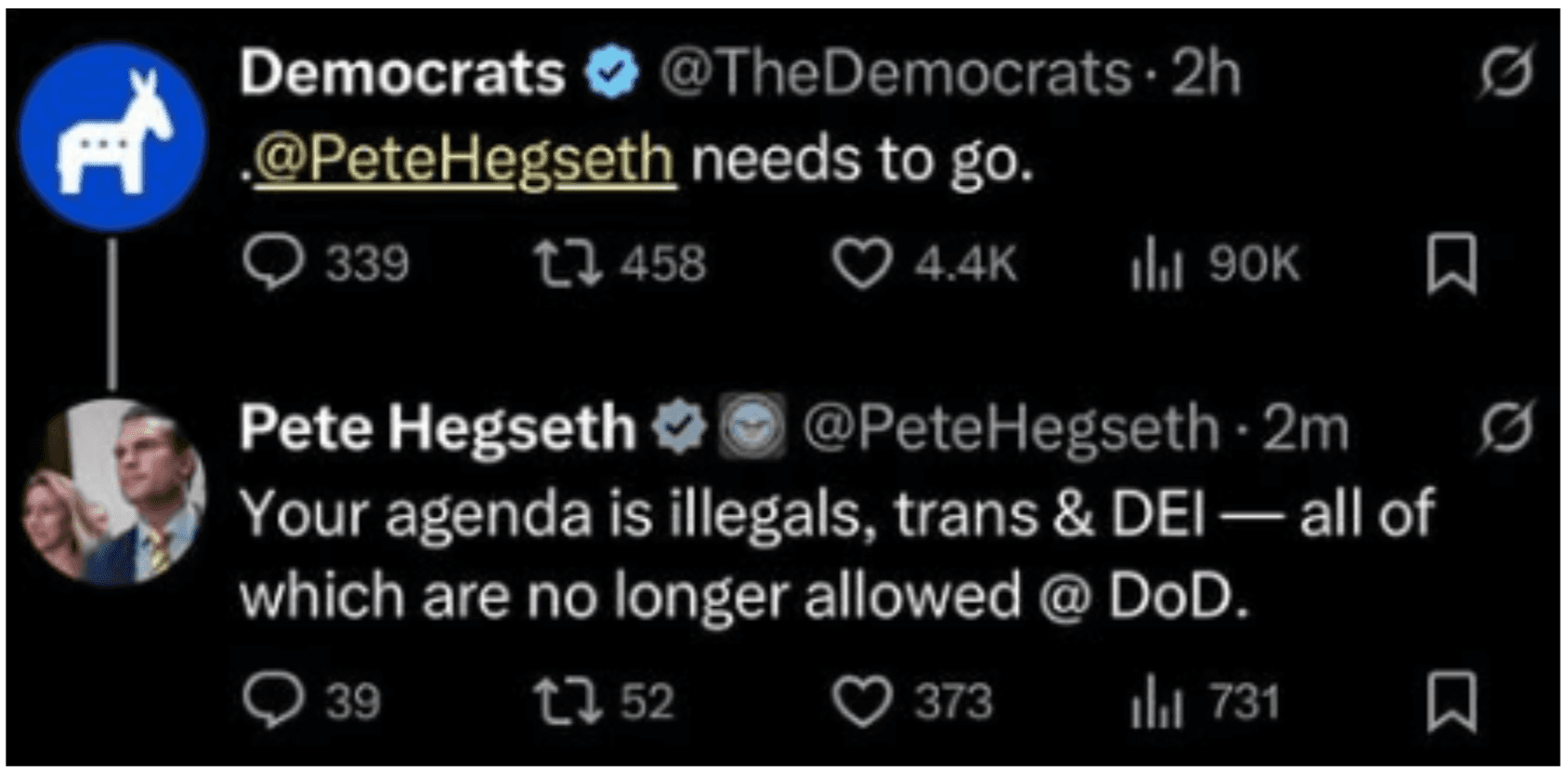Bookmark Pete Hegseth's tweet
Image resolution: width=1568 pixels, height=777 pixels.
[1451, 703]
